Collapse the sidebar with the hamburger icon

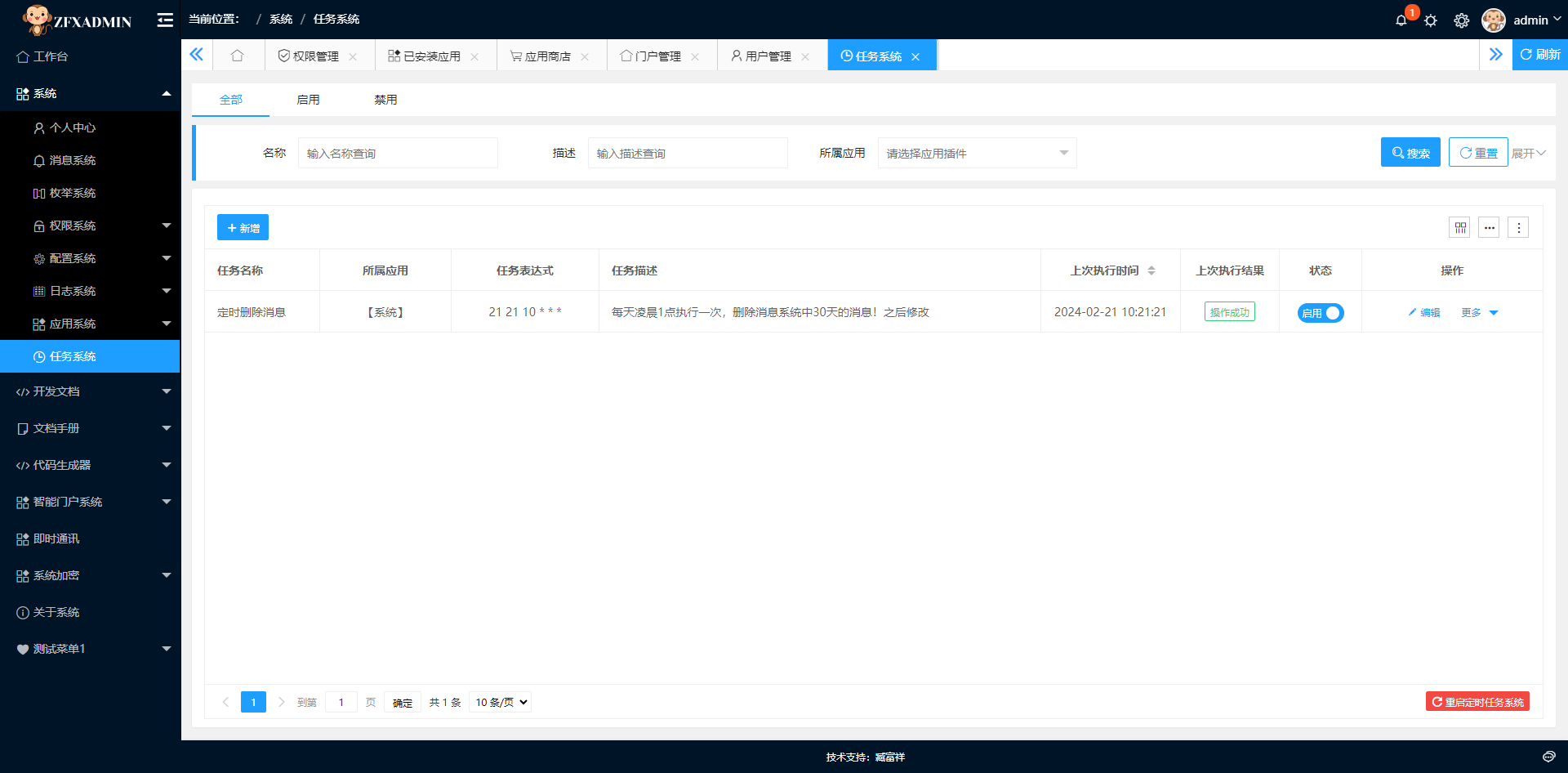point(165,20)
